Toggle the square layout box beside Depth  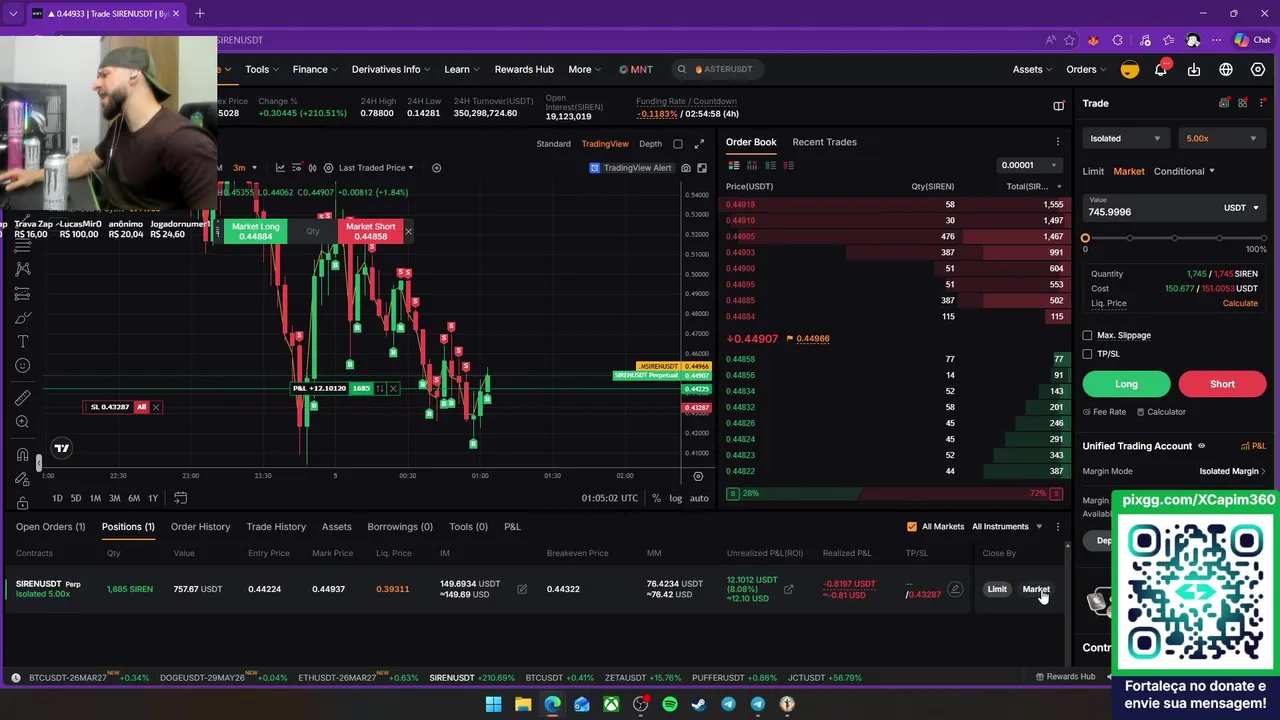point(678,144)
